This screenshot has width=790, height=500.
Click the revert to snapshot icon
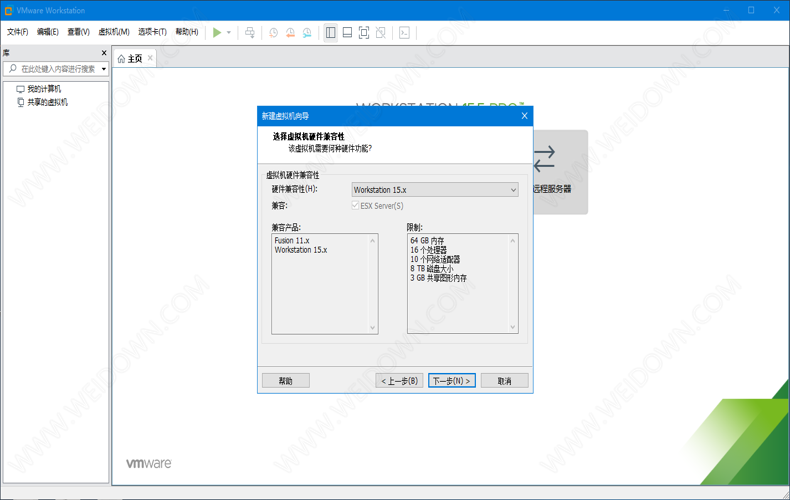click(x=290, y=33)
